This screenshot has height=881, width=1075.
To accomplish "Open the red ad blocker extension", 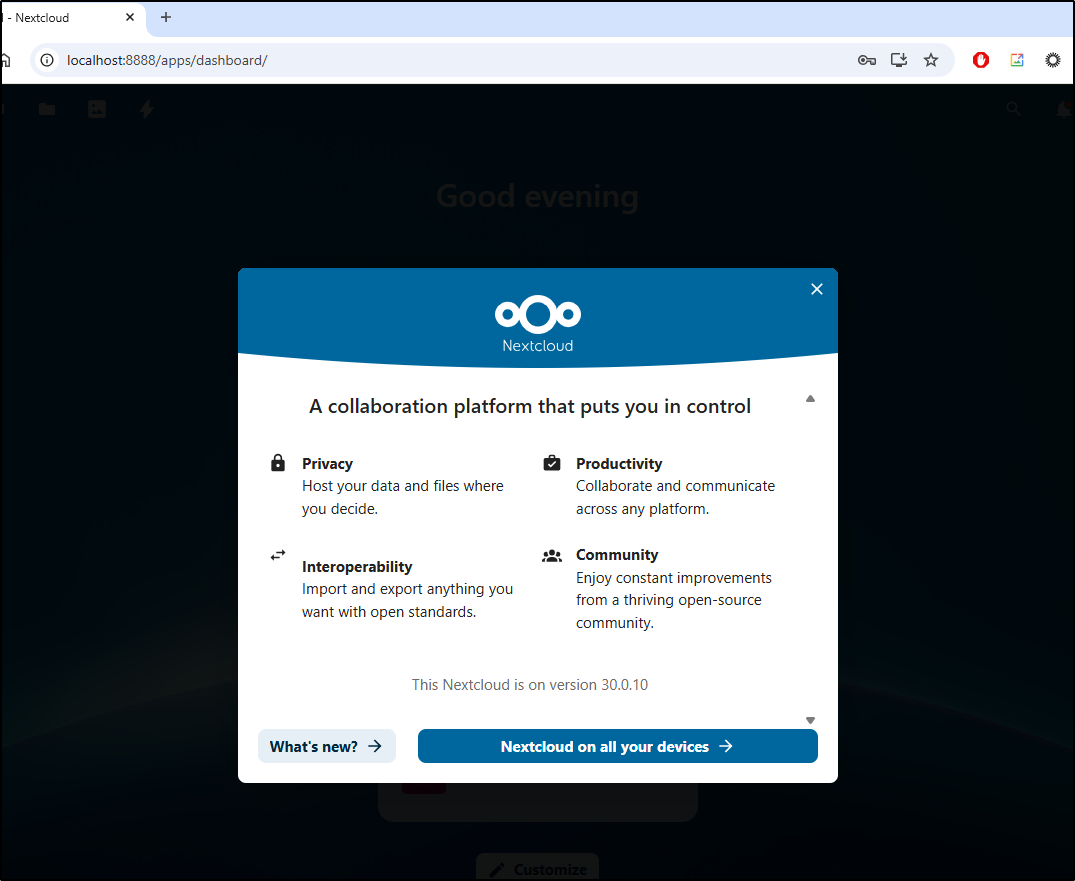I will 981,60.
